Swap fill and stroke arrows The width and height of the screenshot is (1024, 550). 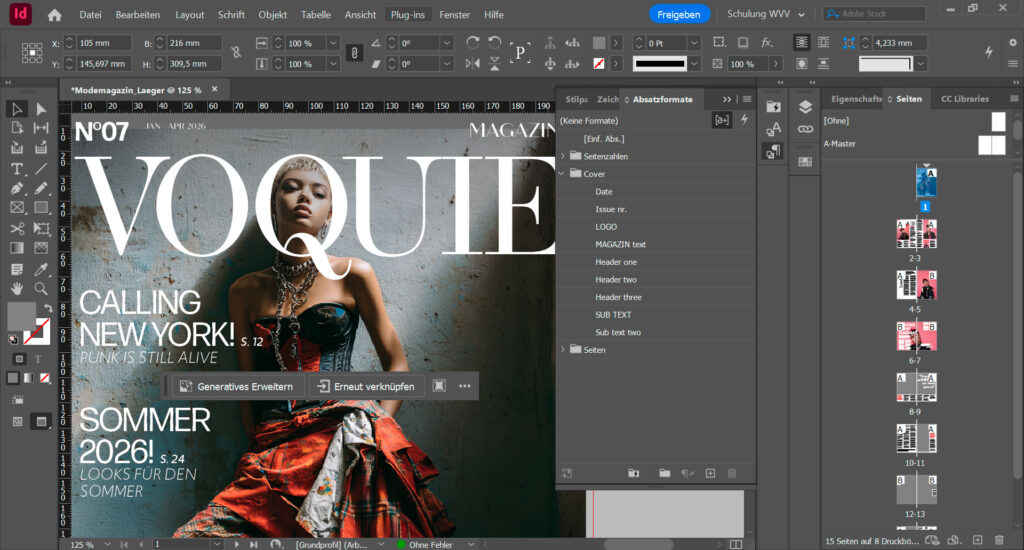point(48,308)
